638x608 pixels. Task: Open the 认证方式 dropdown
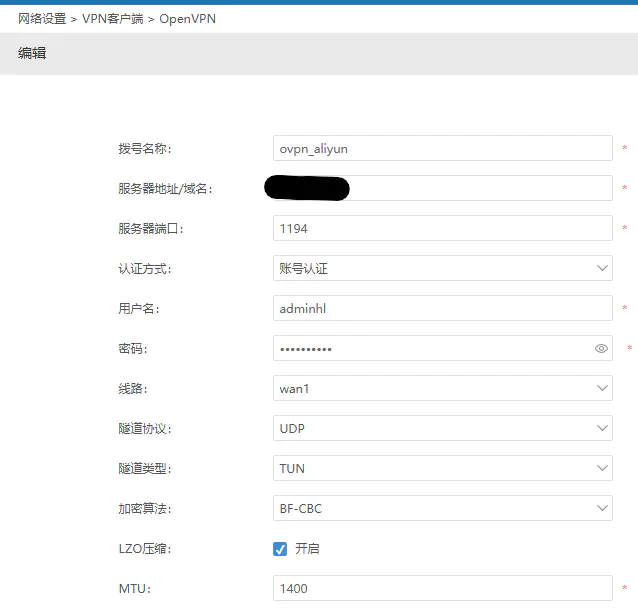pyautogui.click(x=442, y=268)
